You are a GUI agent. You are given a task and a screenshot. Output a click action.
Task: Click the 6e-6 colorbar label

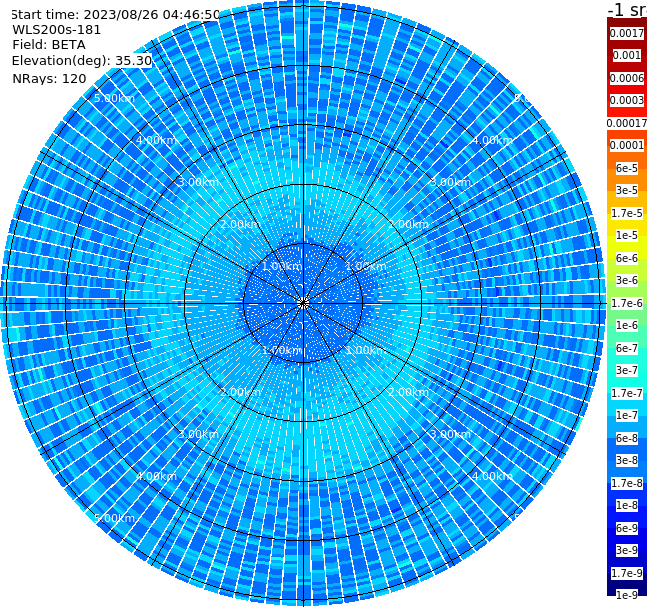click(x=627, y=258)
